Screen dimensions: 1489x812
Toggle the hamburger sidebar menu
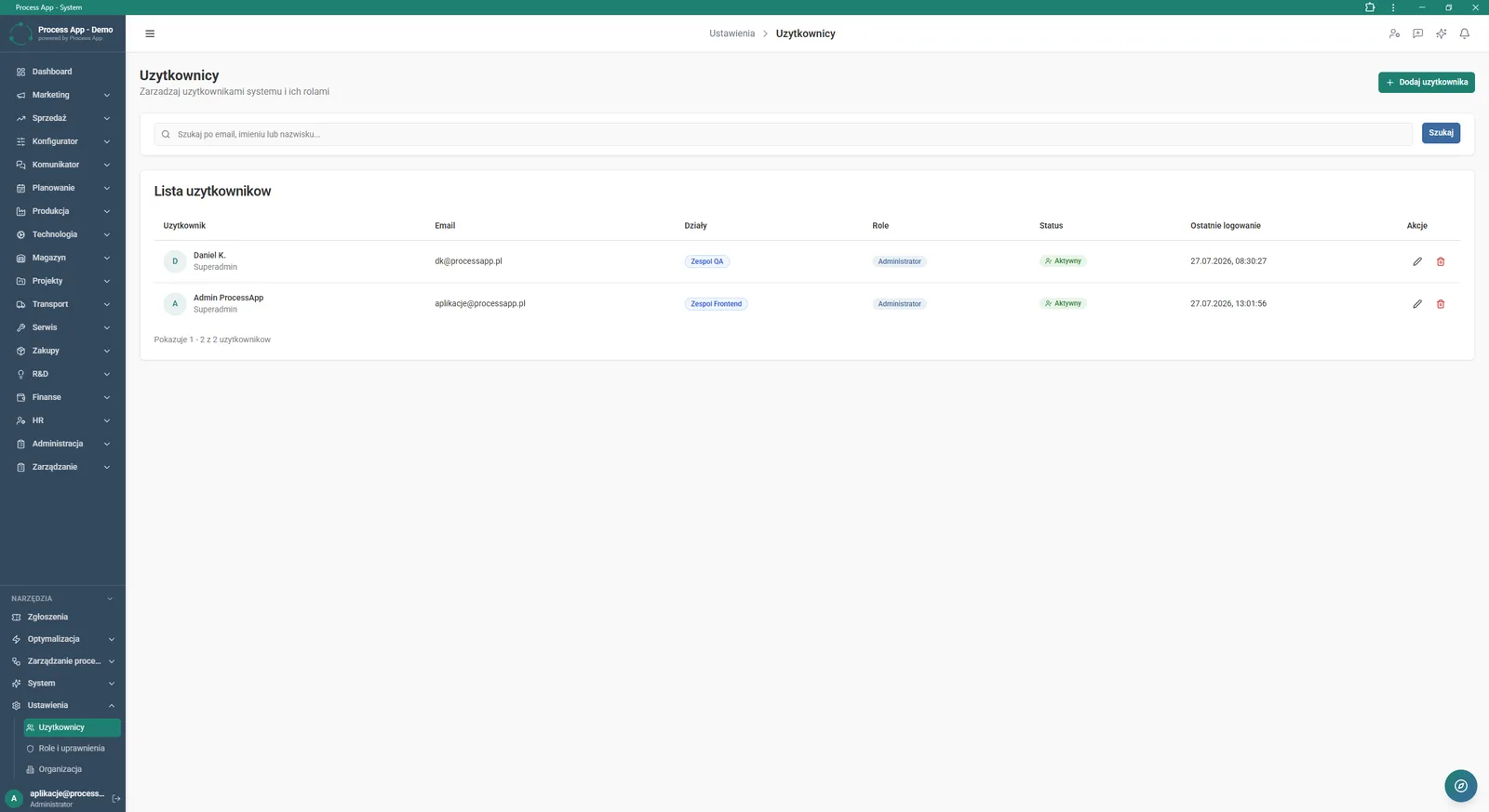[150, 33]
